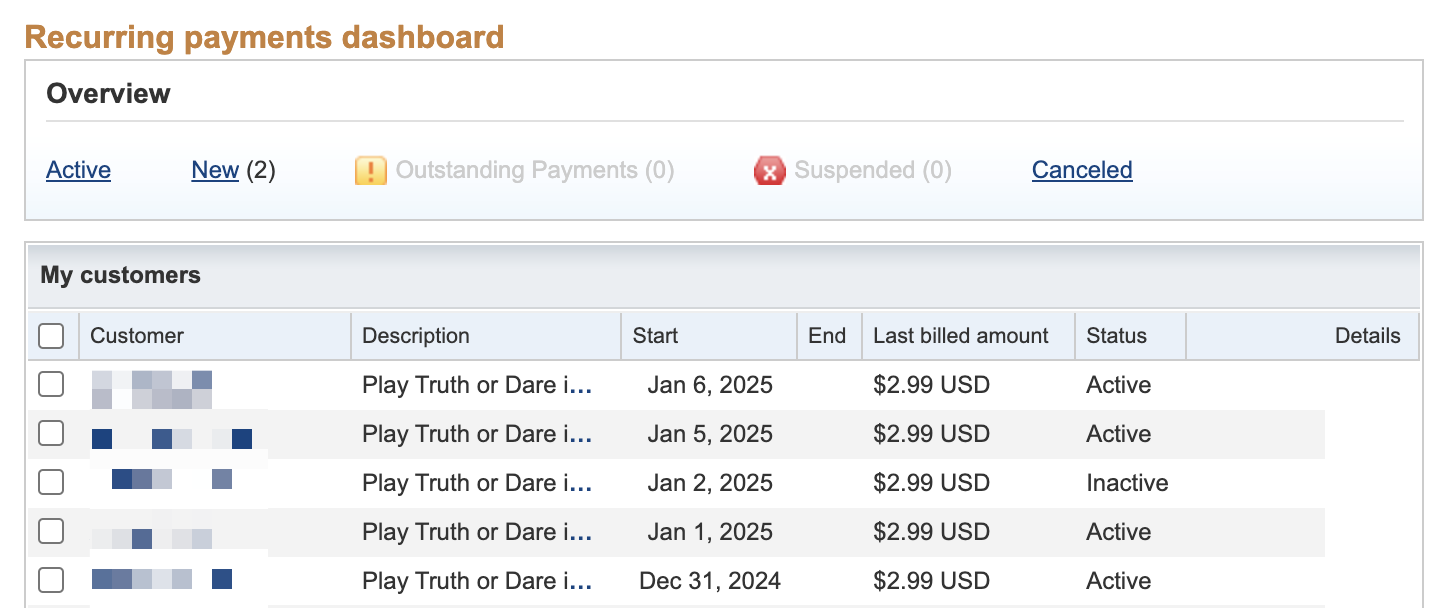The width and height of the screenshot is (1450, 608).
Task: Select the Dec 31, 2024 row checkbox
Action: [51, 580]
